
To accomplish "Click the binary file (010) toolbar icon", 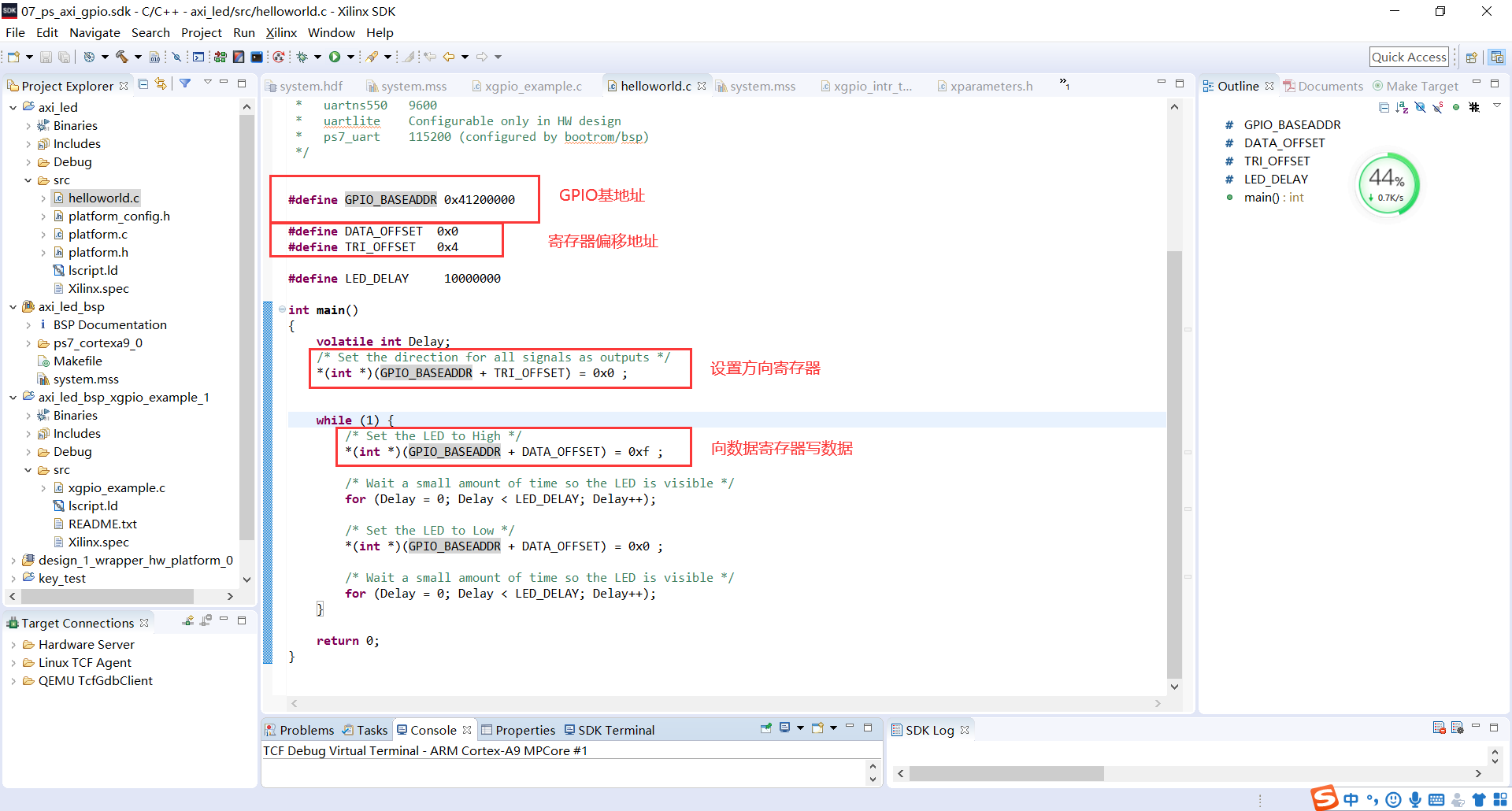I will [154, 57].
